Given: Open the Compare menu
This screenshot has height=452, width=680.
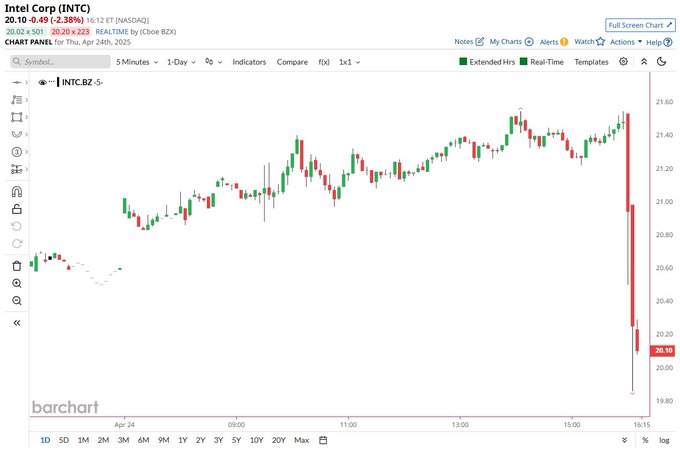Looking at the screenshot, I should tap(292, 62).
